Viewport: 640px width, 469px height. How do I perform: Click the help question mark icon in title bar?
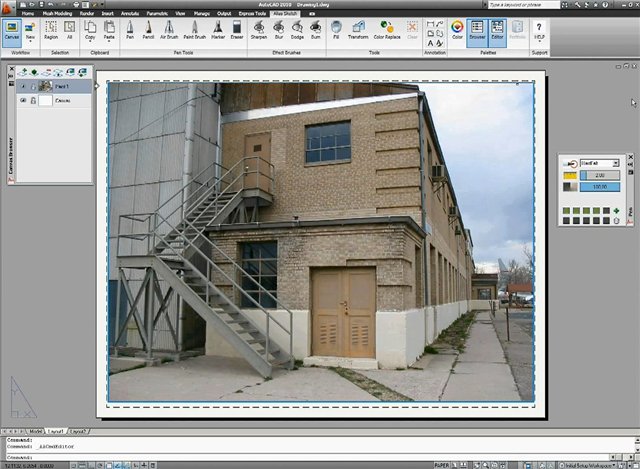(605, 5)
